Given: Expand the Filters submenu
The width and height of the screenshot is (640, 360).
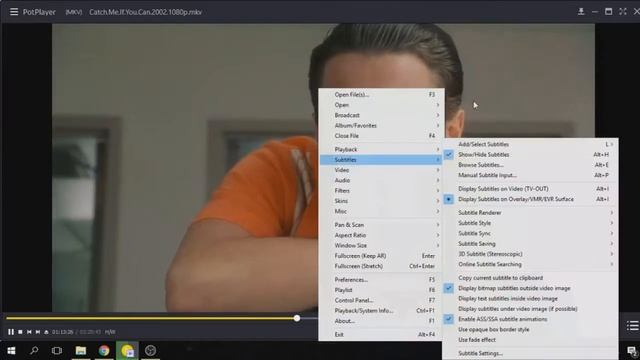Looking at the screenshot, I should (381, 191).
